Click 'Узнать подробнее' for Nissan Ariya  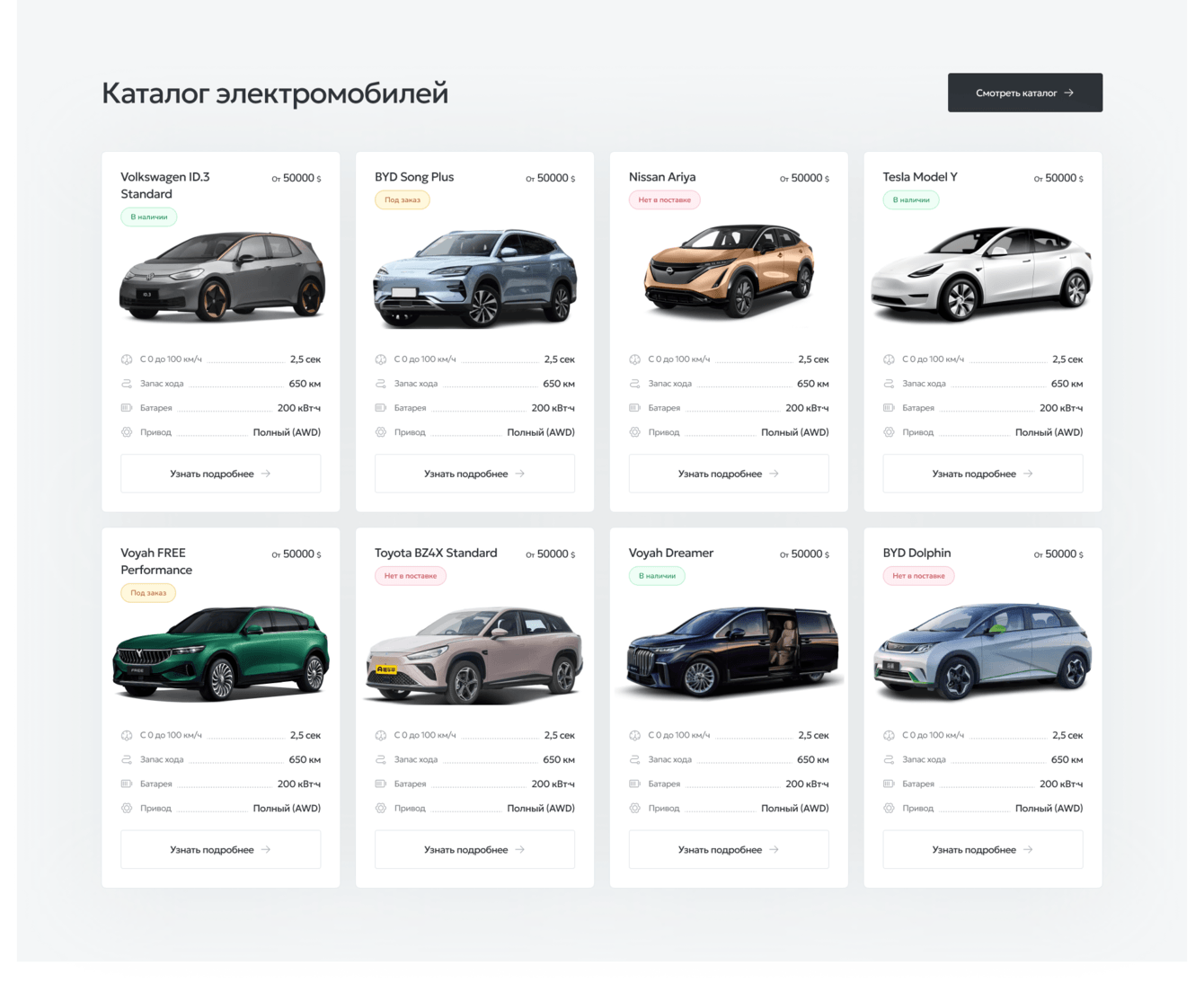[729, 474]
